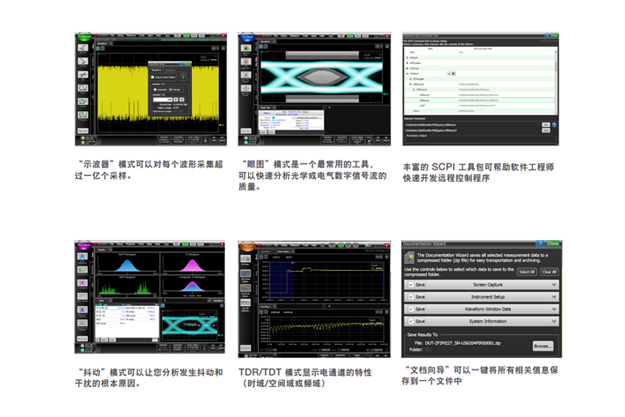Expand the Screen Capture section
Image resolution: width=625 pixels, height=417 pixels.
(553, 285)
